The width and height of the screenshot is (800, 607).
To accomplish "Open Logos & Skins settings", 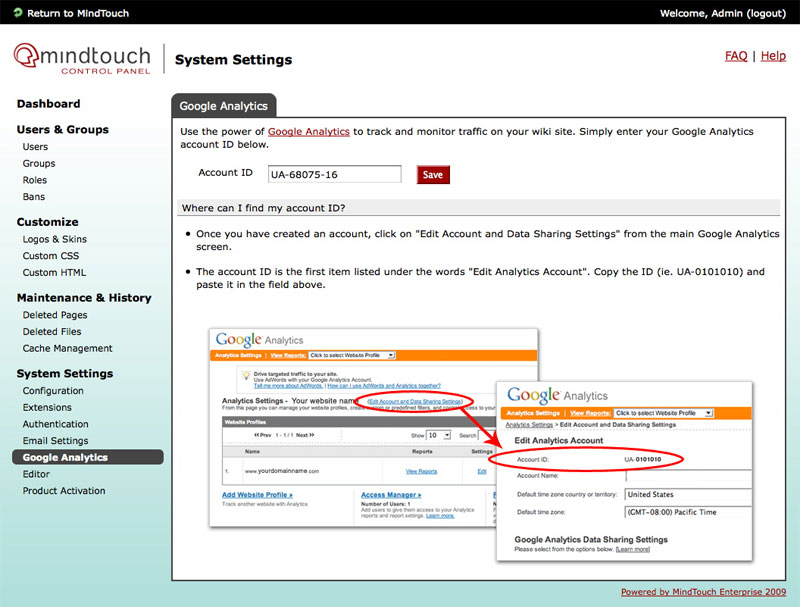I will [x=55, y=239].
